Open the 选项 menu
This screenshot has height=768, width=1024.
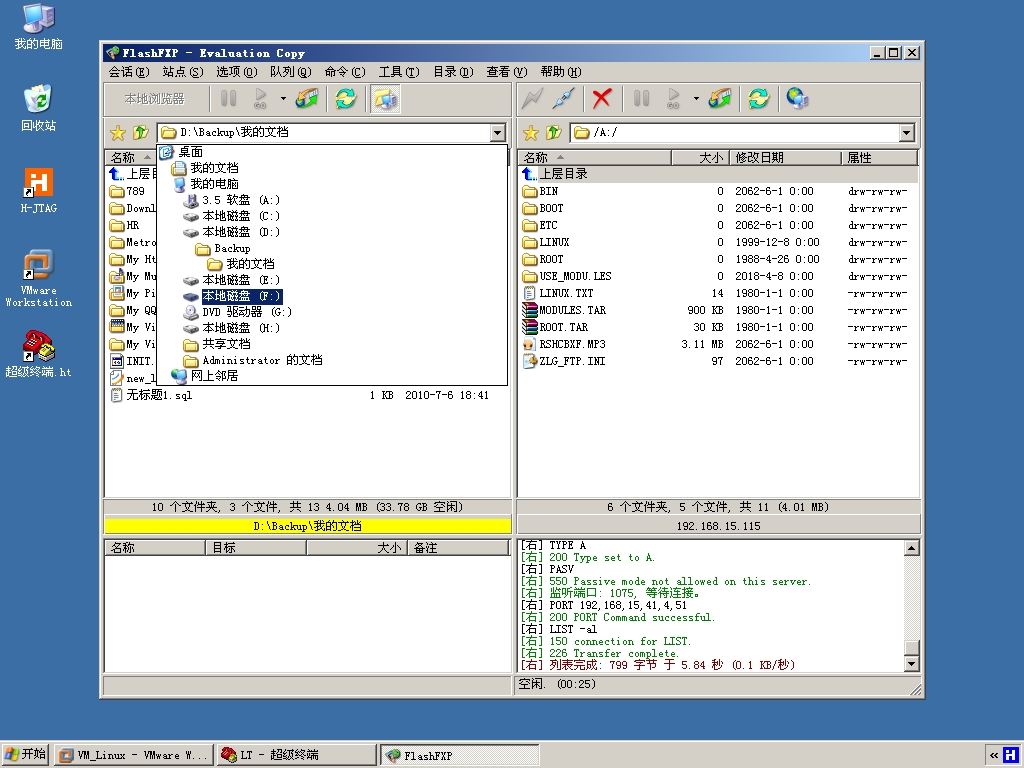point(236,72)
